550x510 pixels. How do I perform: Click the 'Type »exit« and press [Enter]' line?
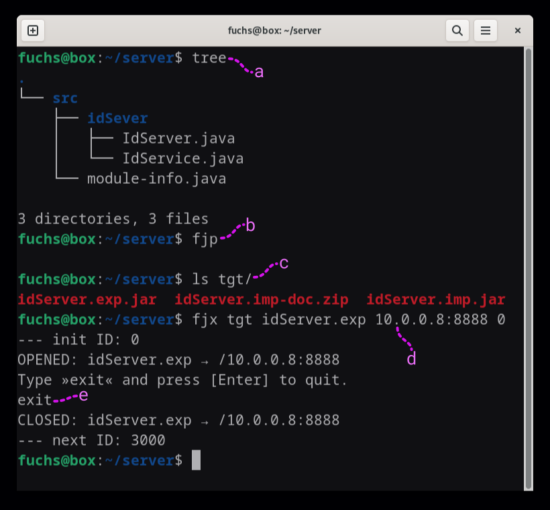[x=182, y=380]
